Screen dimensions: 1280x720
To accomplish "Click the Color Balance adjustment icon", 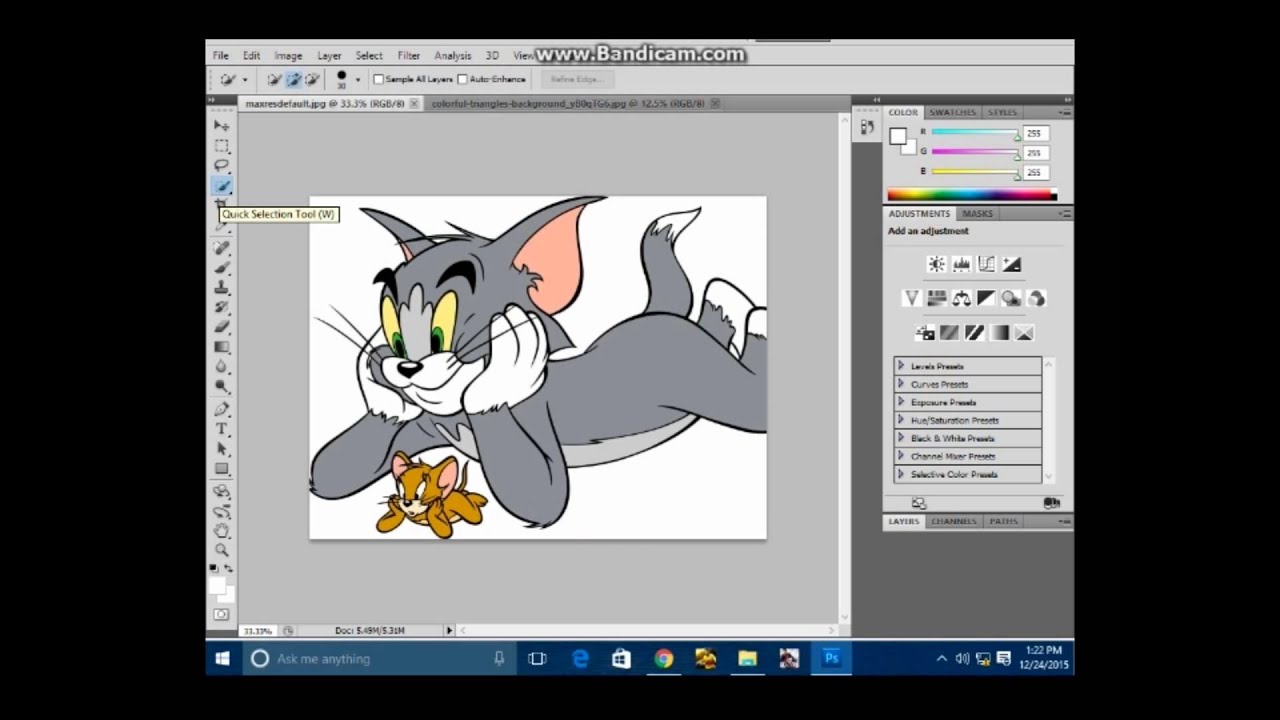I will (961, 298).
